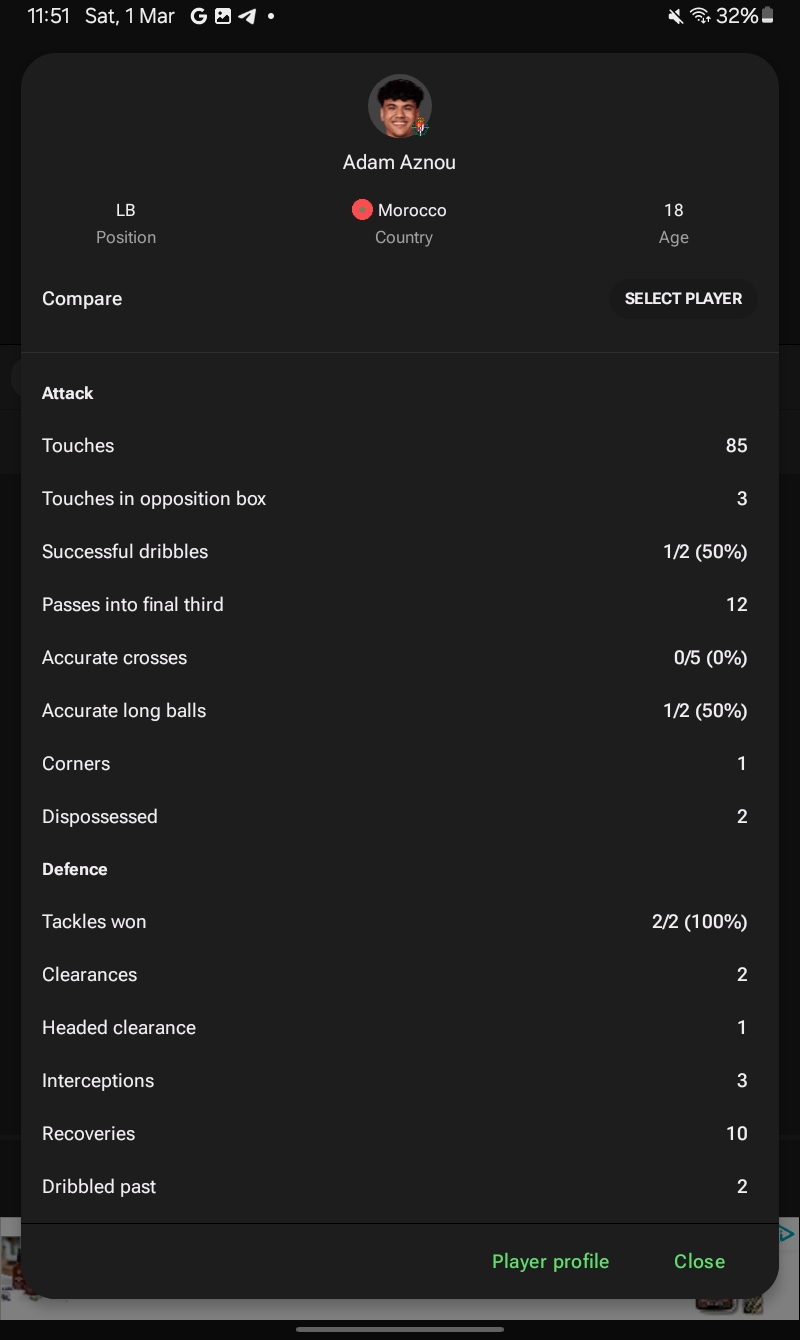
Task: Tap the Wi-Fi signal status icon
Action: point(700,16)
